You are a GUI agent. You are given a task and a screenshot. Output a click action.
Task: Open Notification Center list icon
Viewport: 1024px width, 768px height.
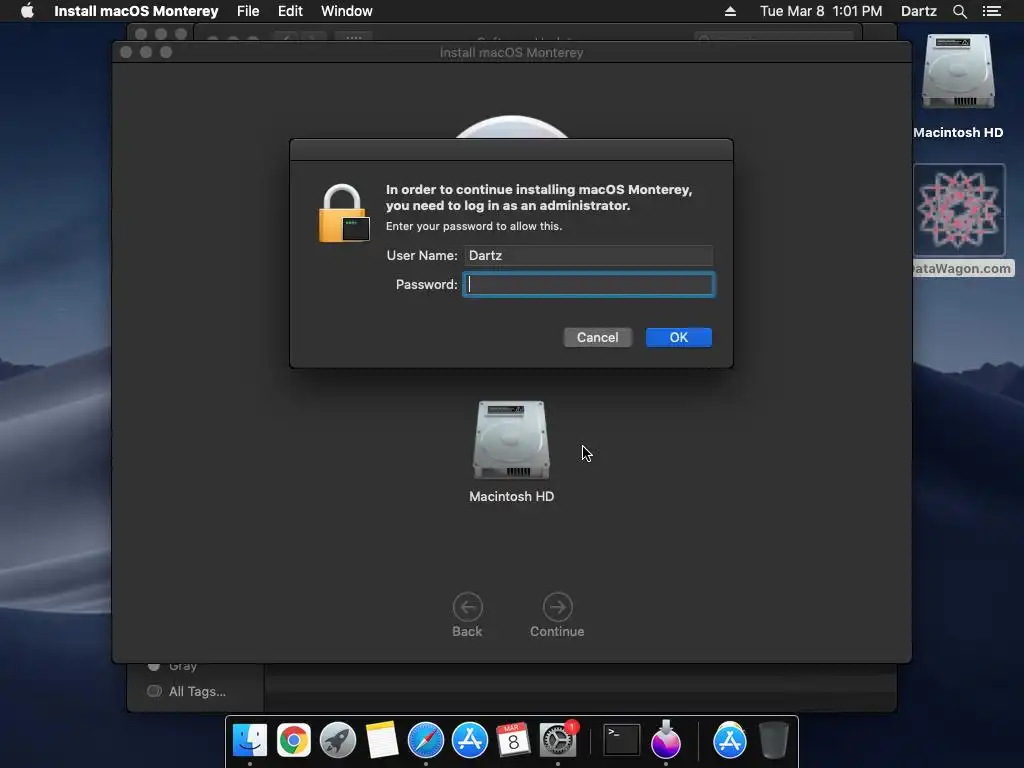991,11
